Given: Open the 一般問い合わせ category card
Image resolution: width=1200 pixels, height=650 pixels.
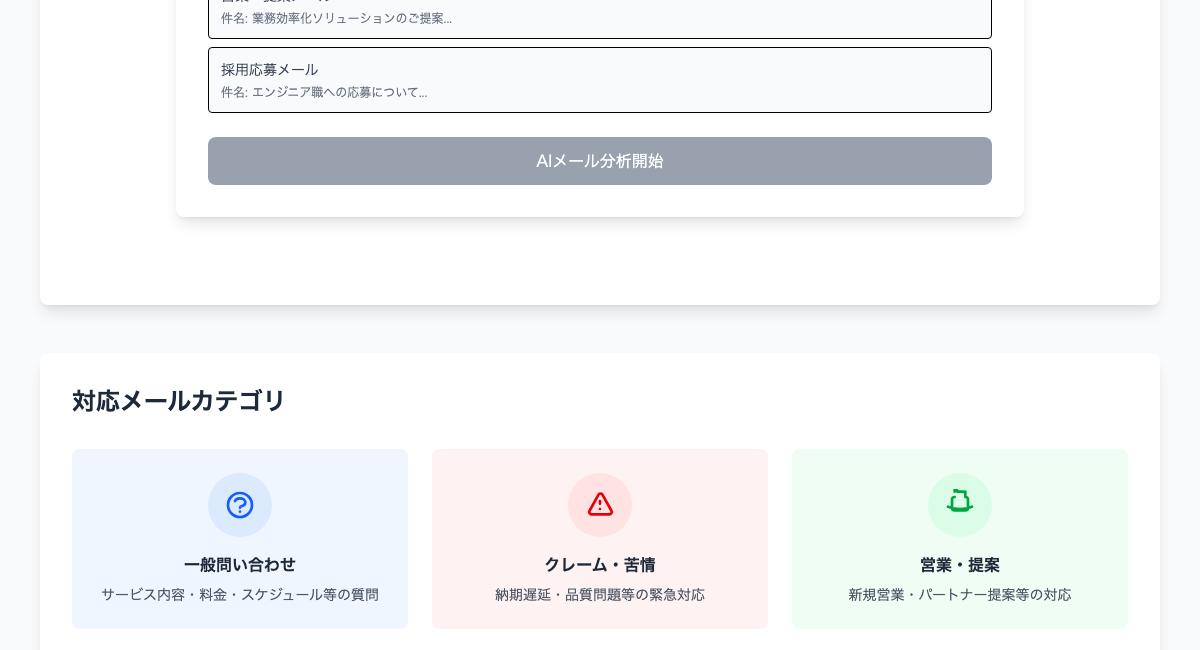Looking at the screenshot, I should 240,539.
